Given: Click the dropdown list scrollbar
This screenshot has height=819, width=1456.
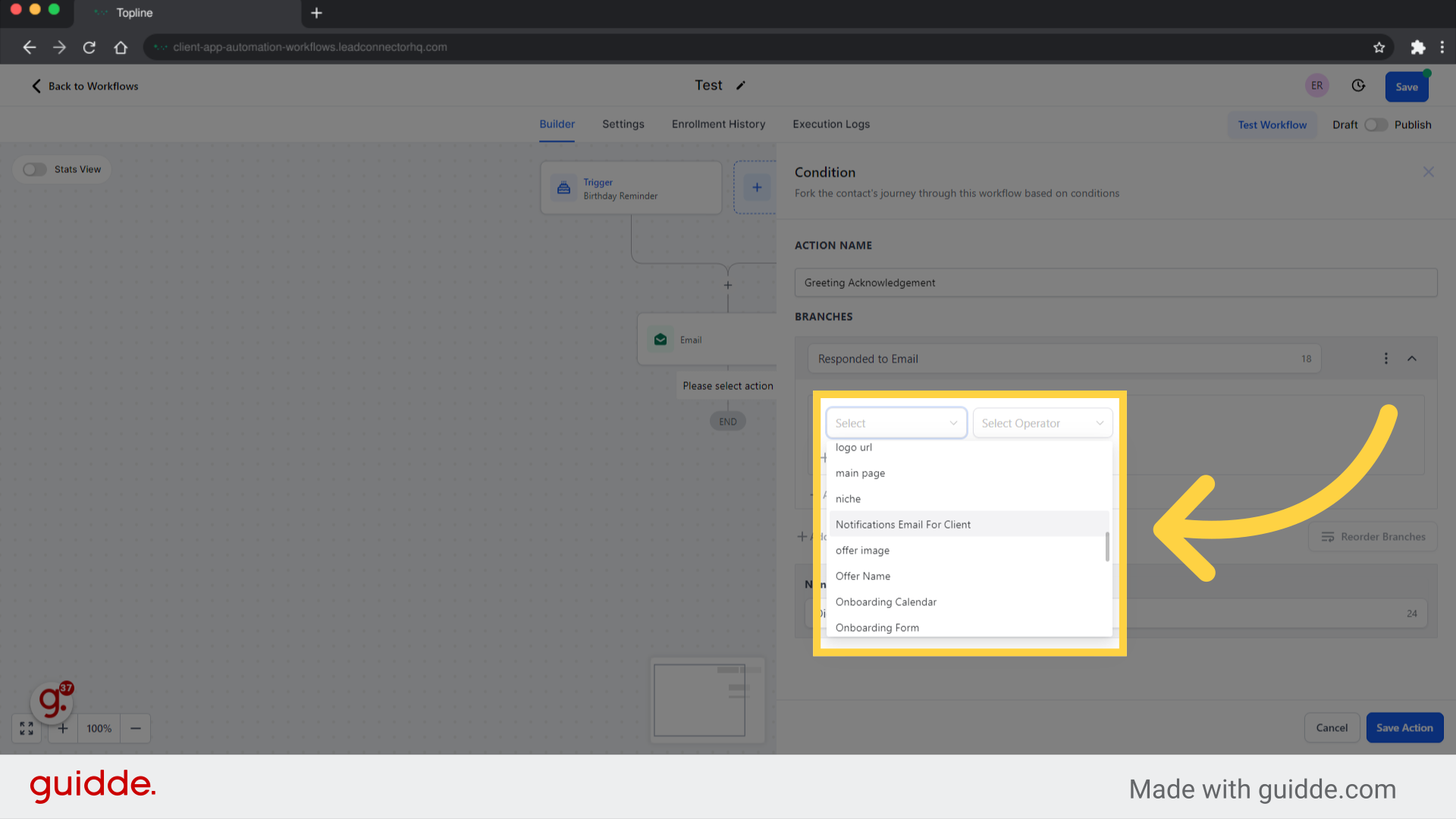Looking at the screenshot, I should (1107, 547).
